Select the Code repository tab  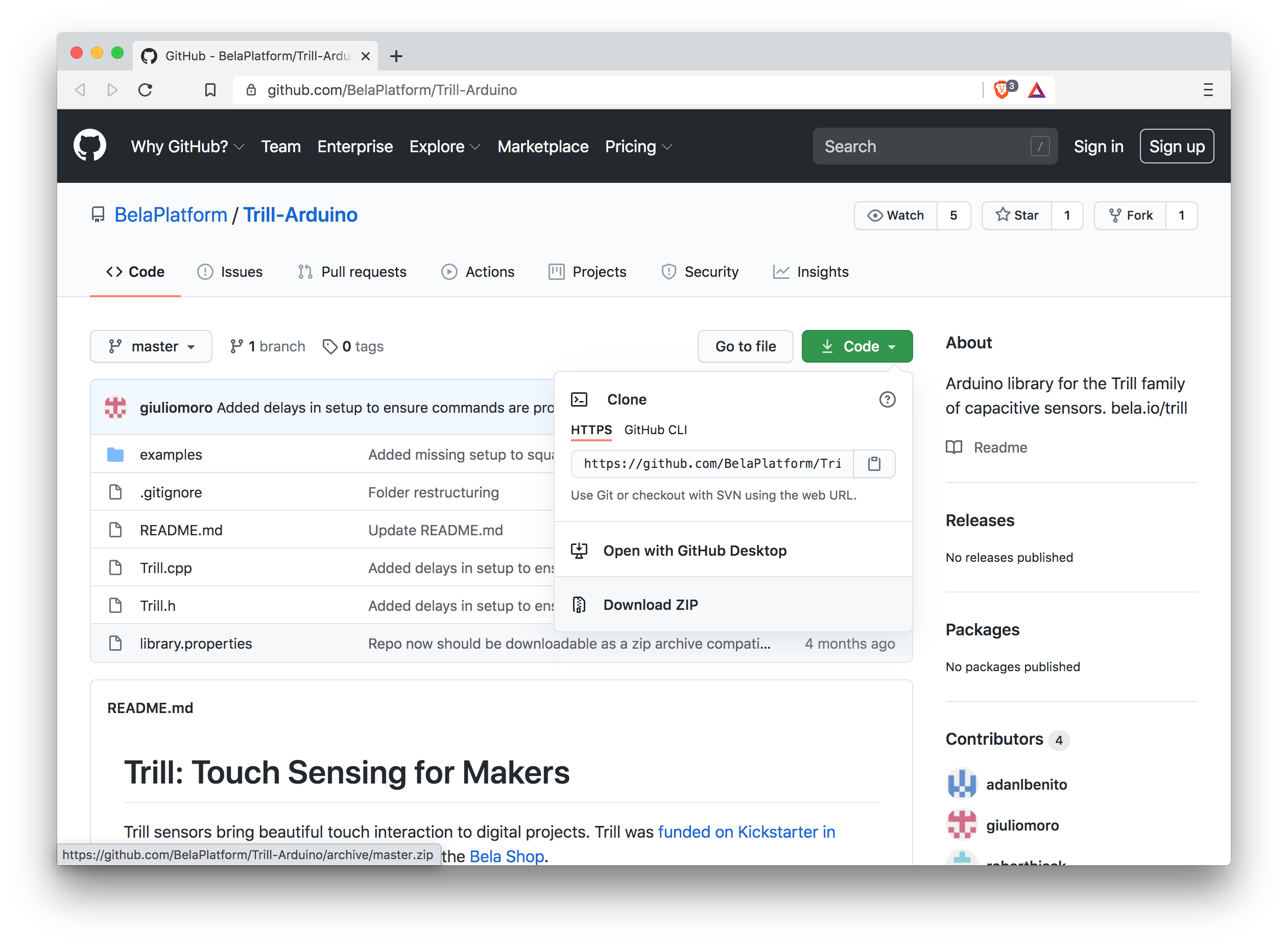click(135, 272)
